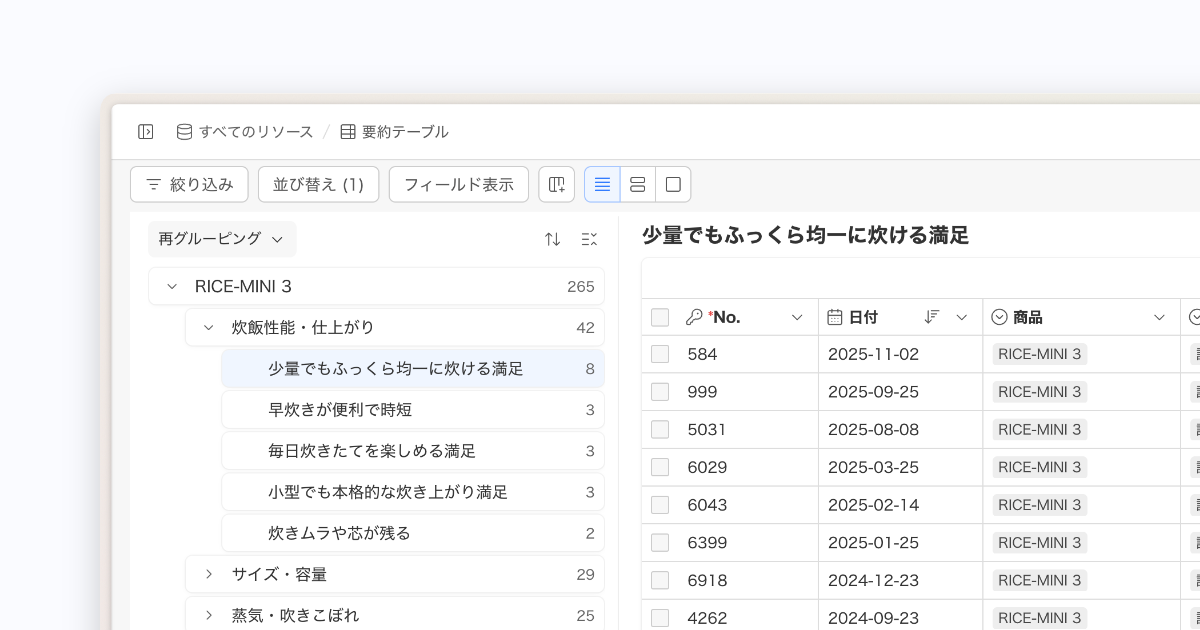Toggle the sidebar panel icon

tap(146, 132)
